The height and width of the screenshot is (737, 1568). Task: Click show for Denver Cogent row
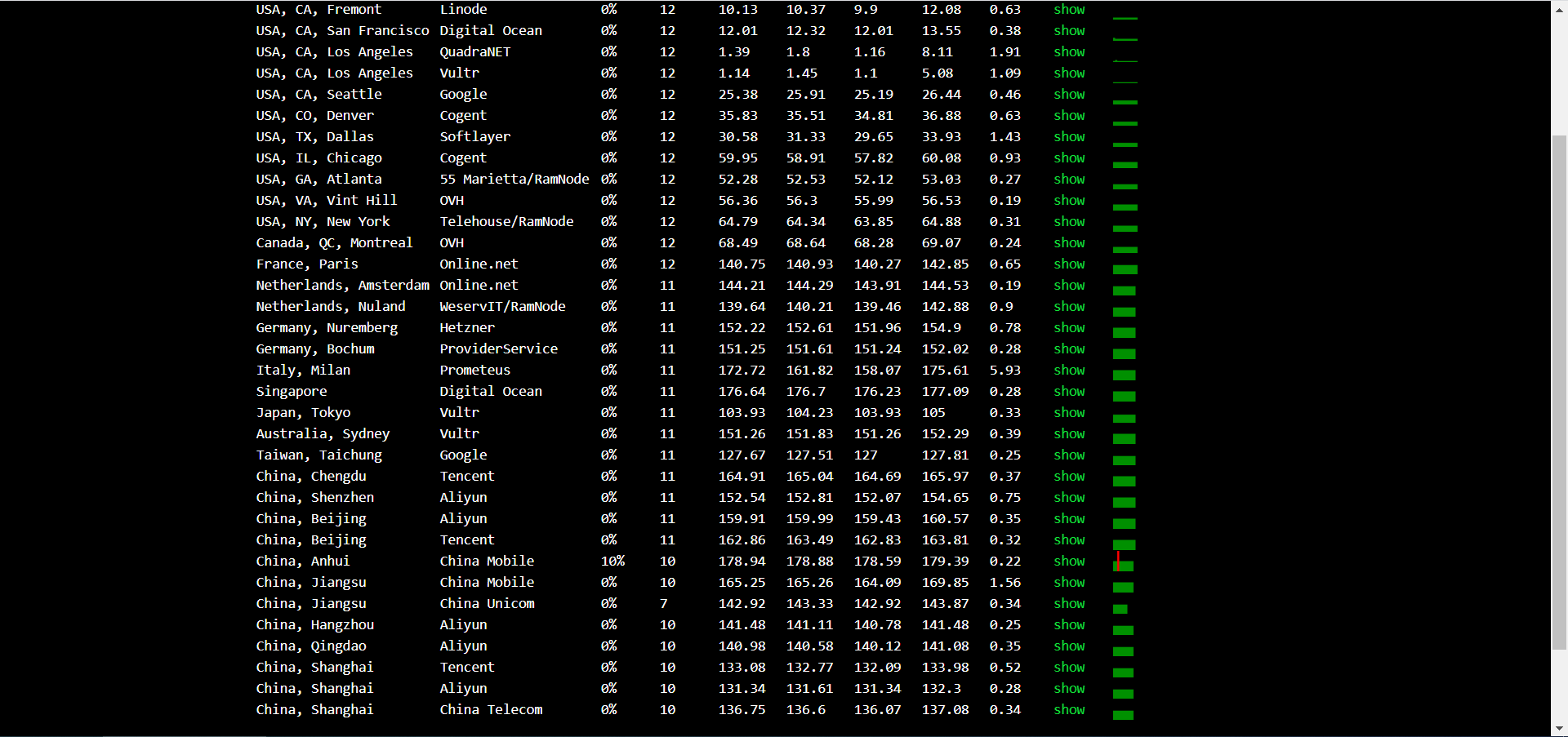(x=1069, y=116)
